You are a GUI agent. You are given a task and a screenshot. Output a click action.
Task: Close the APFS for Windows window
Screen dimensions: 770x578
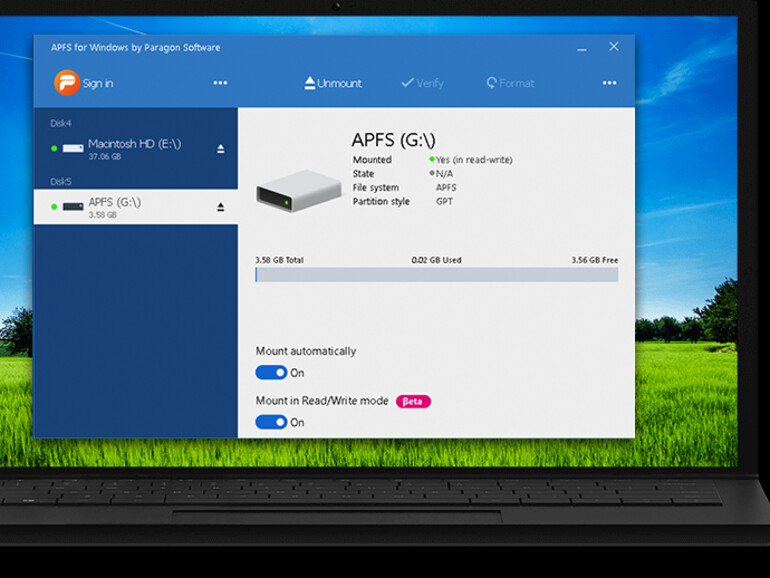click(614, 47)
